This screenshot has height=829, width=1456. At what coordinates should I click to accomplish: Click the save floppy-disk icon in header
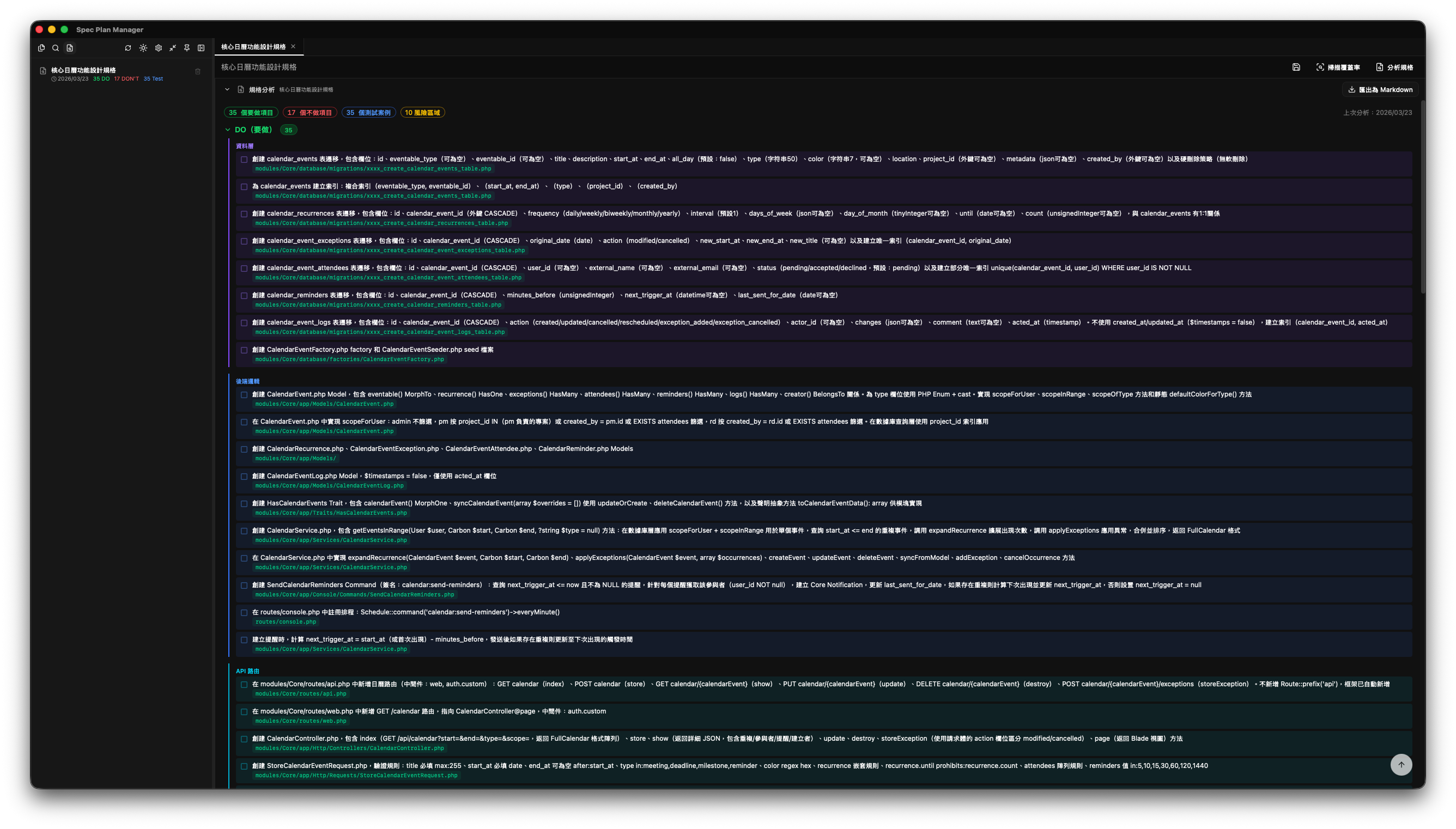[x=1296, y=67]
